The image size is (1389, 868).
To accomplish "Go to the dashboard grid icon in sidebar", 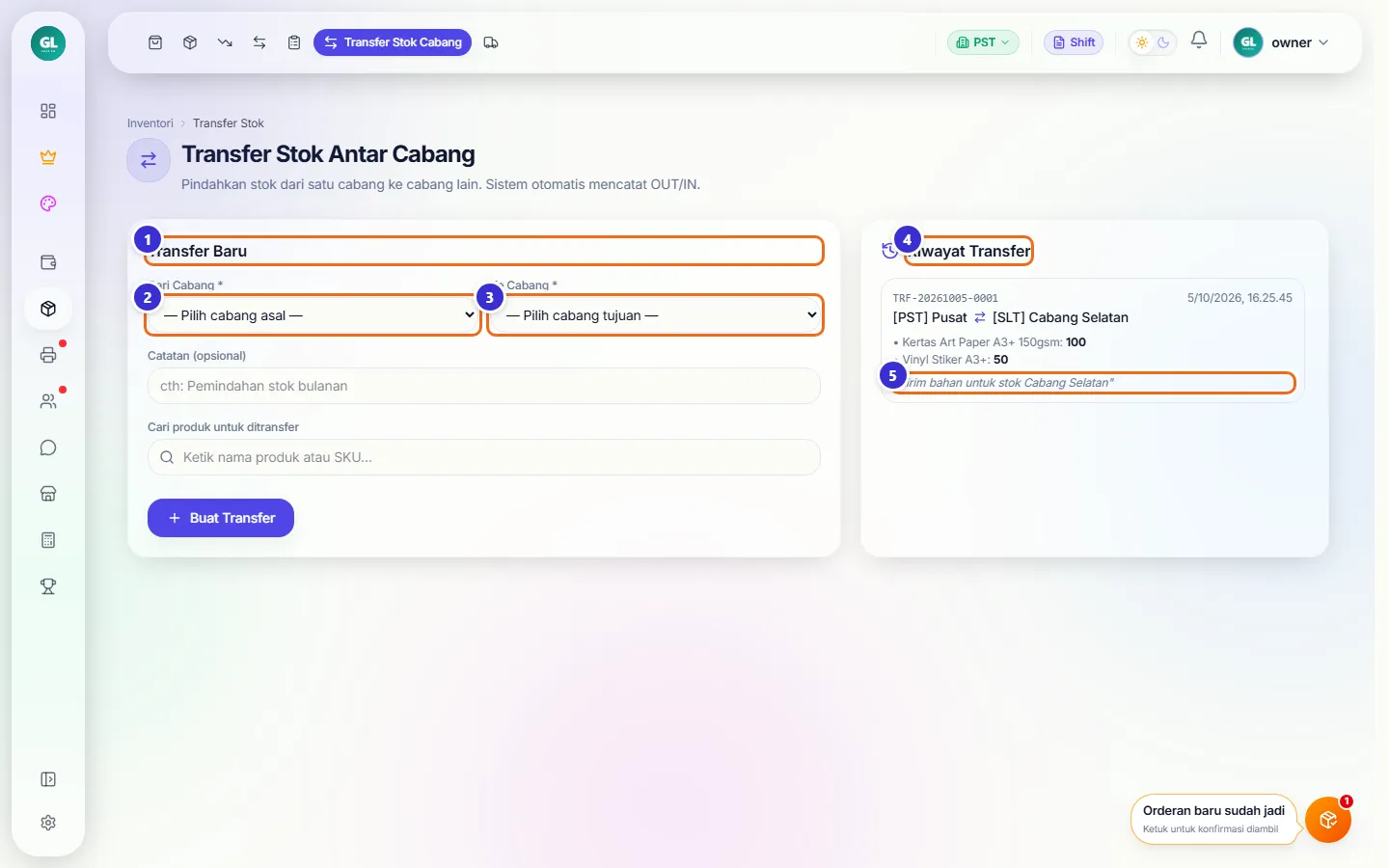I will pos(48,111).
